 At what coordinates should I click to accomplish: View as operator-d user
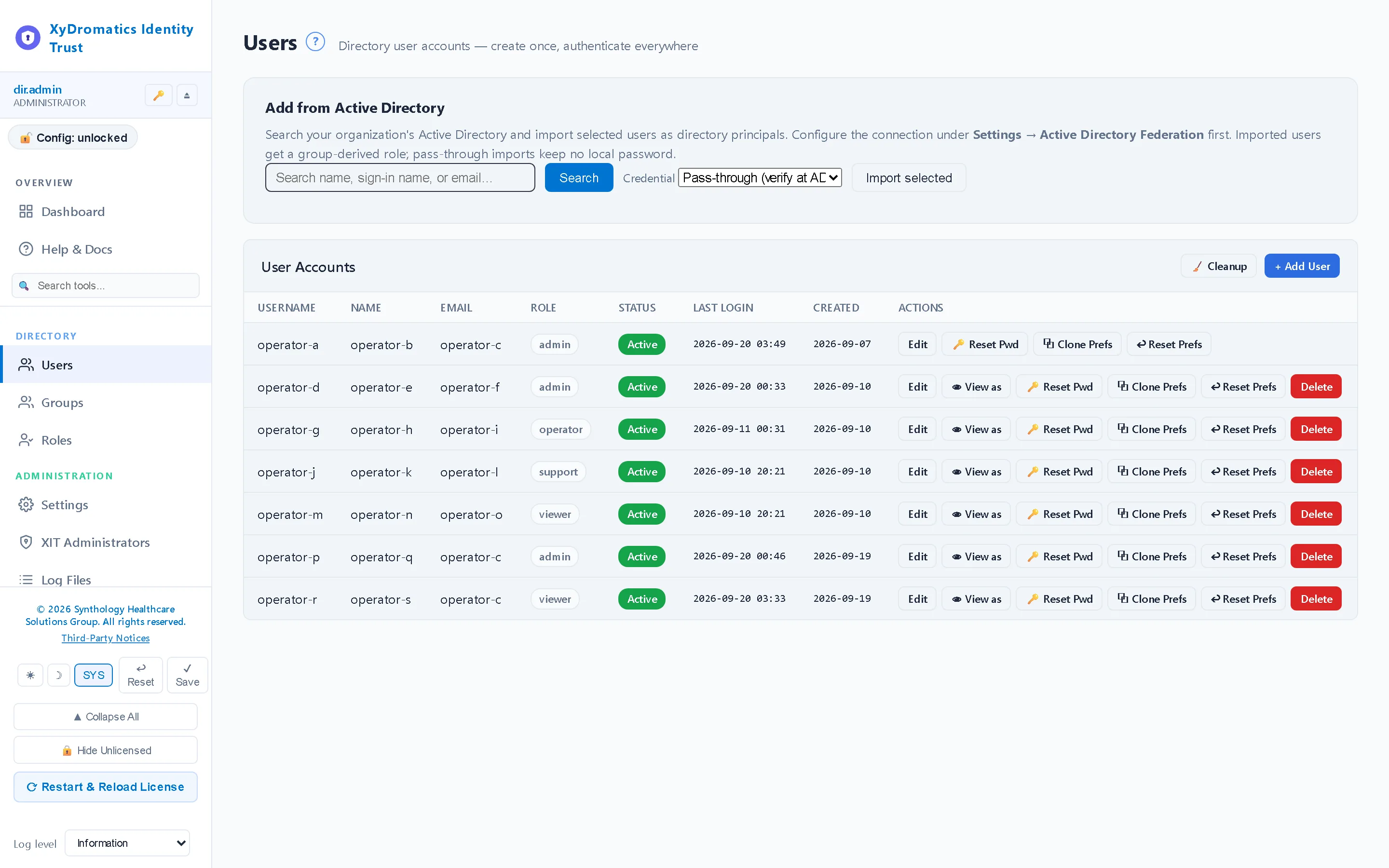(976, 387)
